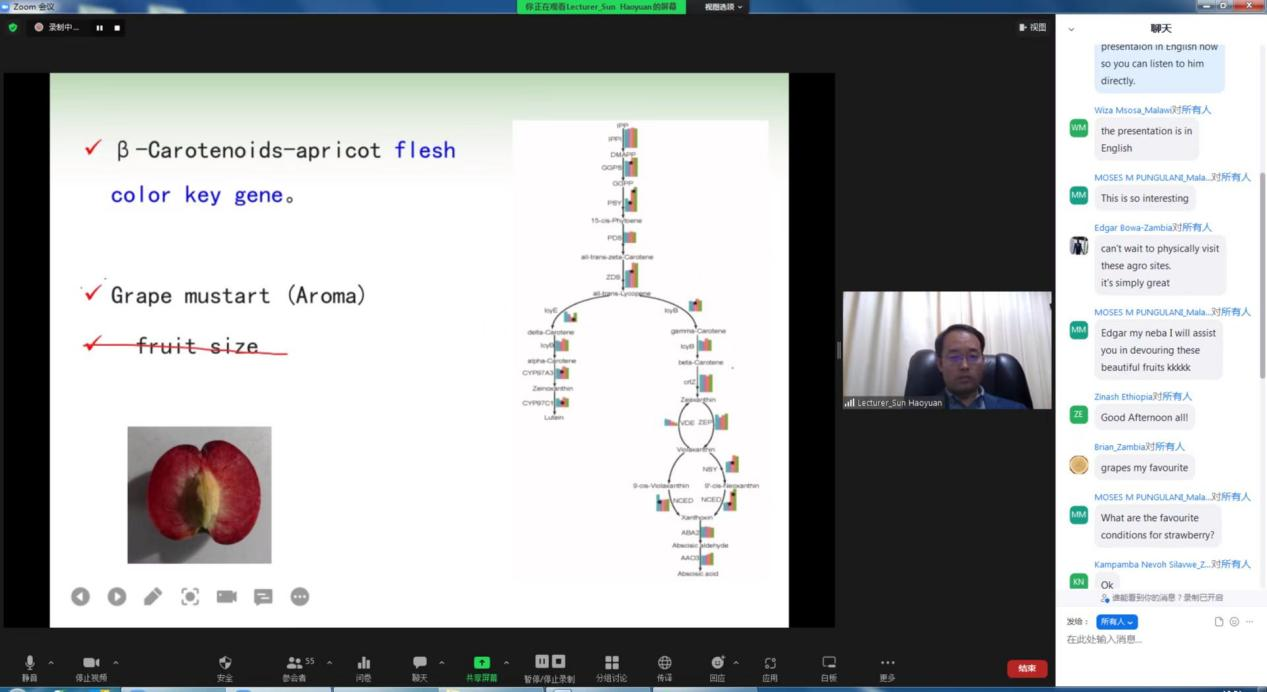Click the View button top right
The width and height of the screenshot is (1267, 692).
1032,27
